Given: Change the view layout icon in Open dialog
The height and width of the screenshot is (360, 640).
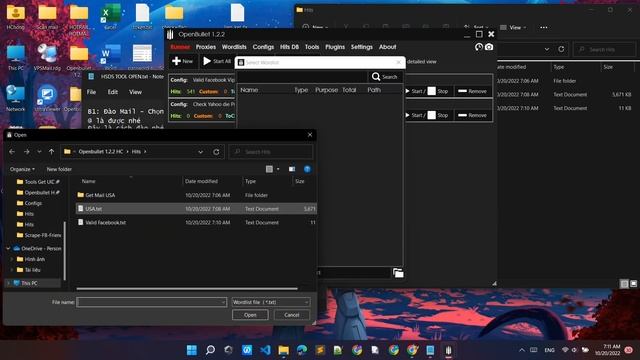Looking at the screenshot, I should tap(269, 169).
